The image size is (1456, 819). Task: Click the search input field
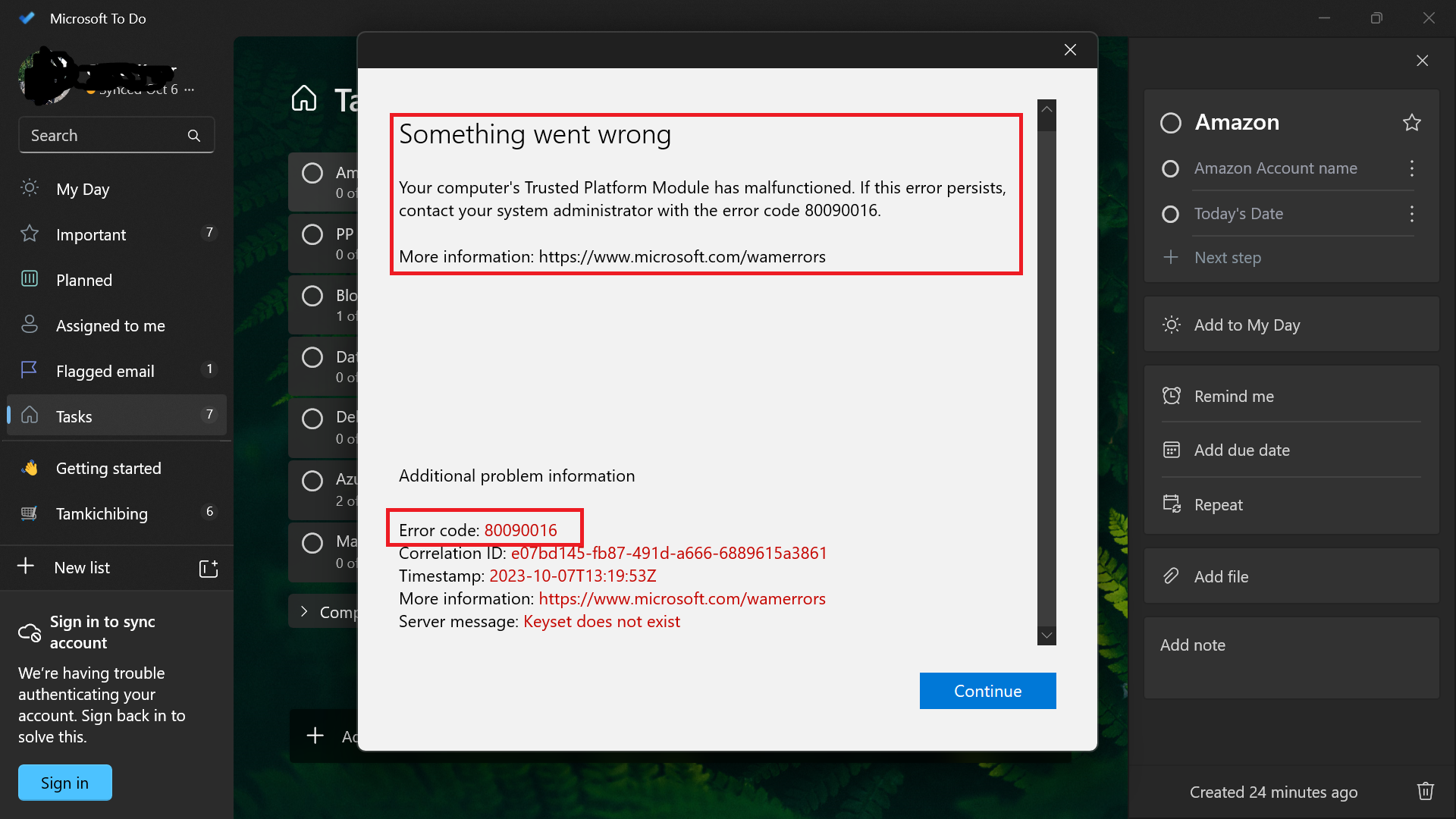[113, 135]
